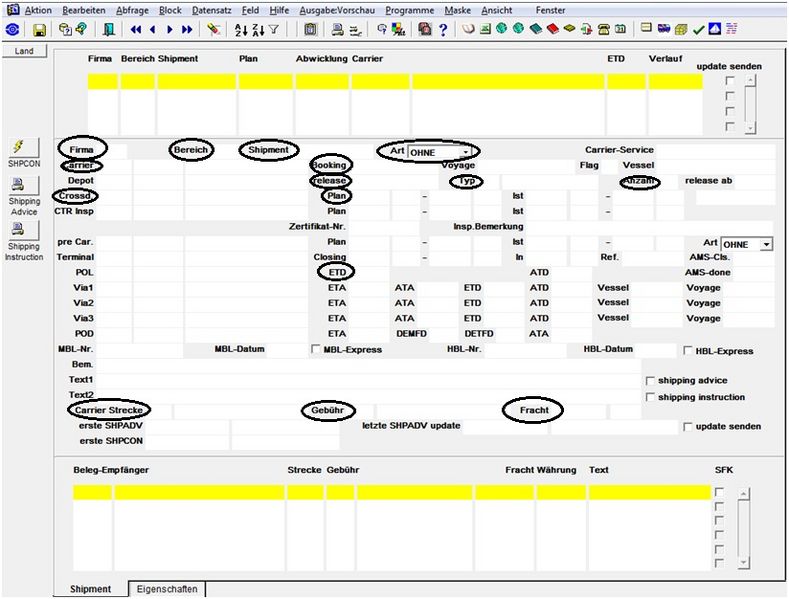Click the Zertifikat-Nr. input field

click(x=383, y=227)
